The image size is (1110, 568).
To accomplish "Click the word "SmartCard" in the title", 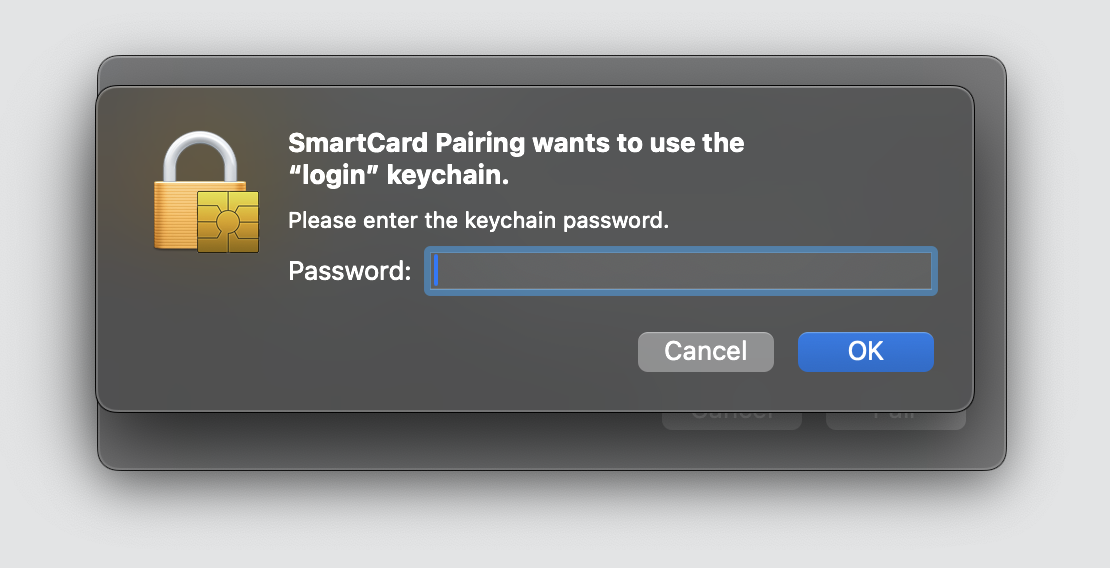I will click(357, 142).
